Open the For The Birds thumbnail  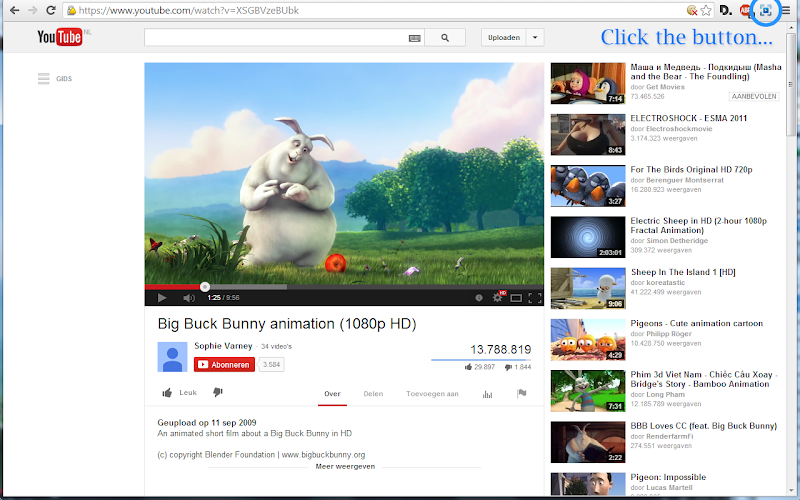pos(588,186)
